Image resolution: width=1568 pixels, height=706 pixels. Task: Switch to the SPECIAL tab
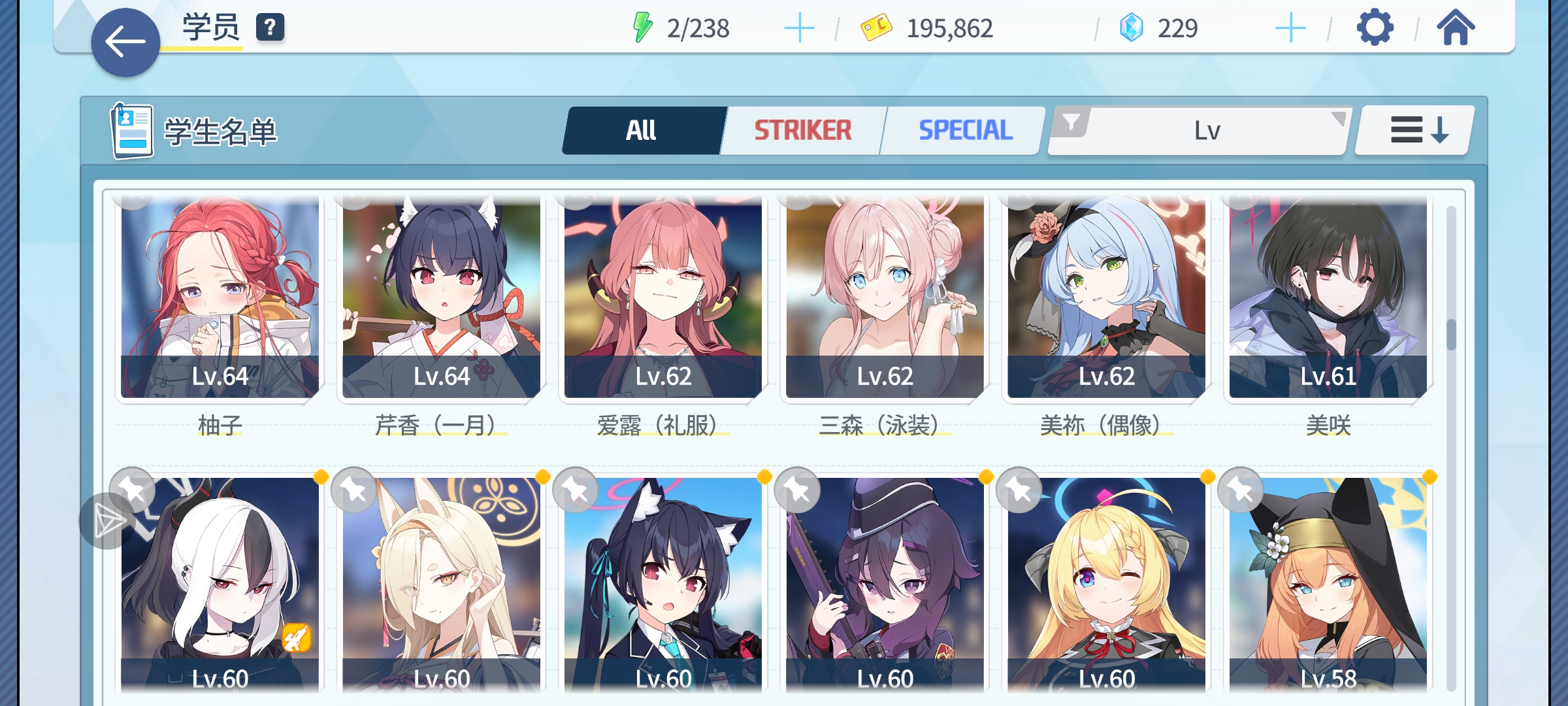point(966,131)
